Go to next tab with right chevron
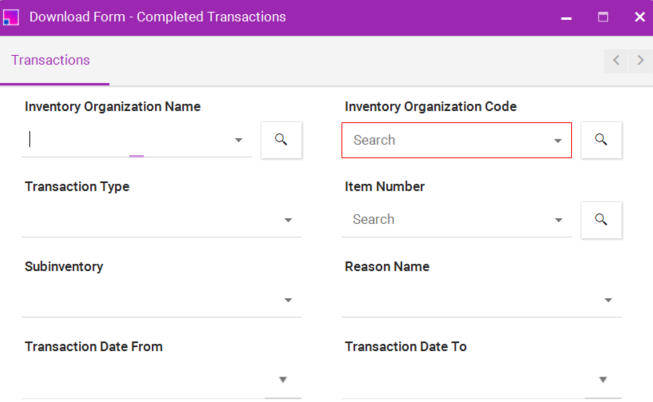653x402 pixels. coord(641,60)
